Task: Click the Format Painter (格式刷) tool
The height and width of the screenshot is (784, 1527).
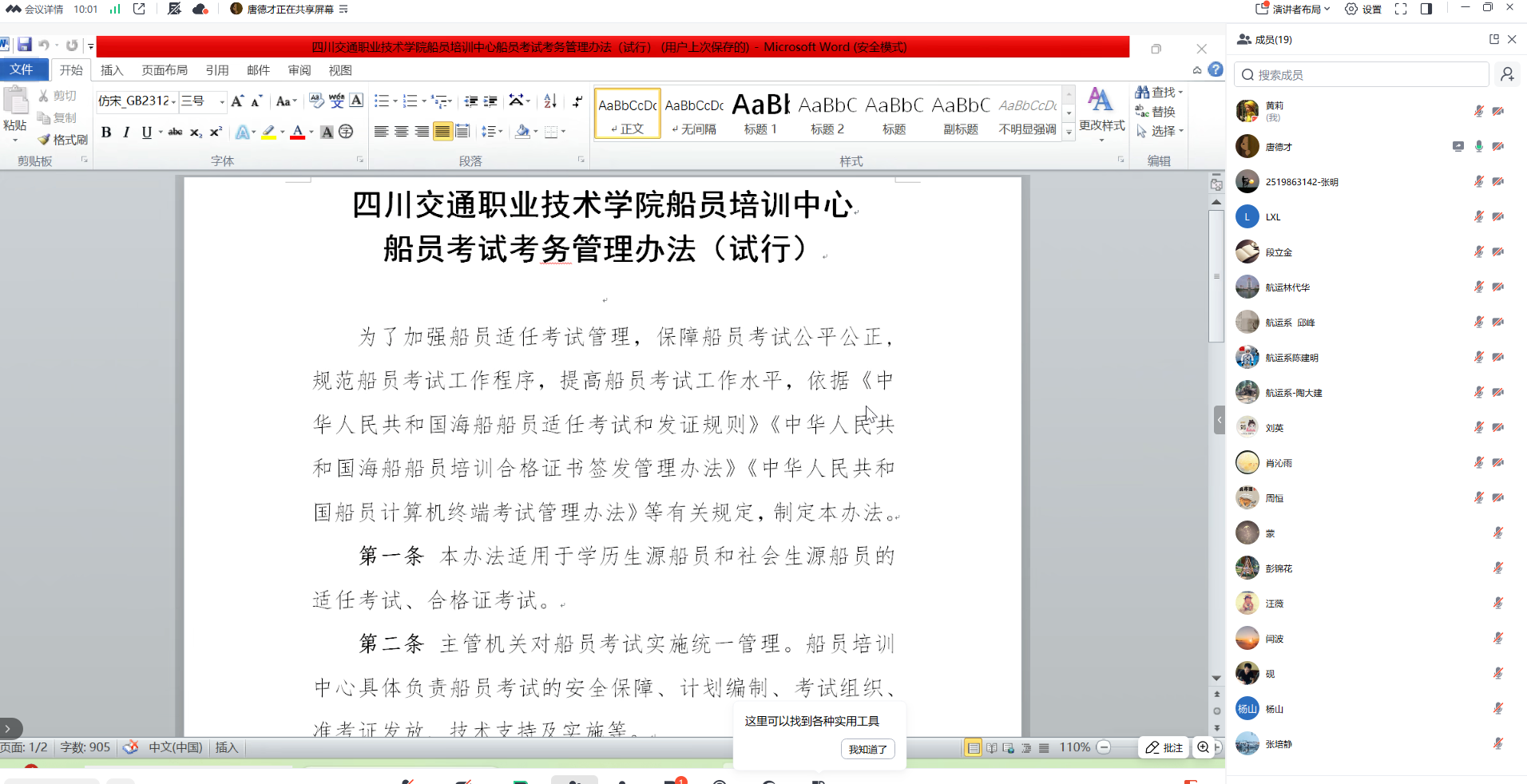Action: [x=63, y=140]
